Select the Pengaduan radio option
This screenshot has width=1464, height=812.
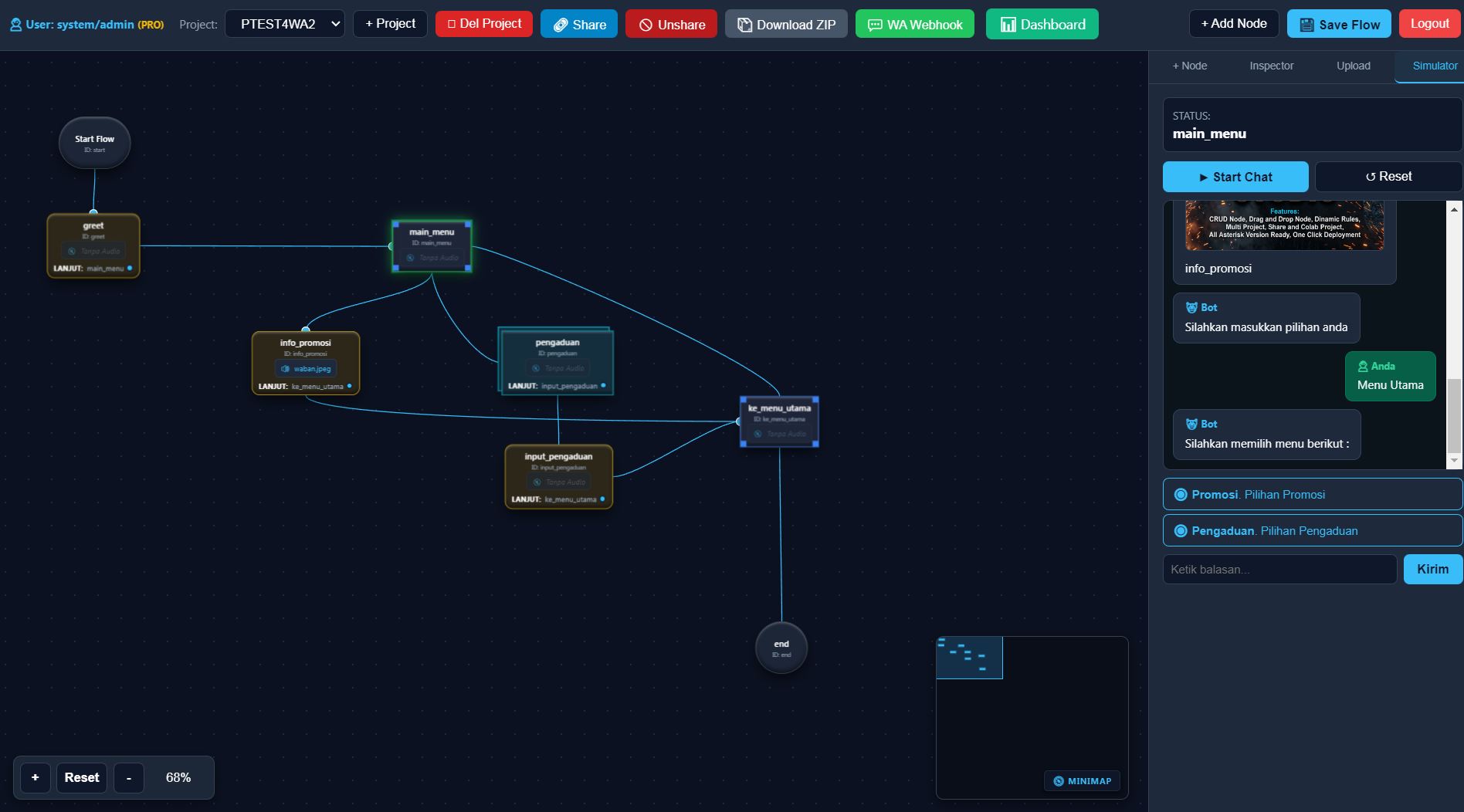(1181, 531)
